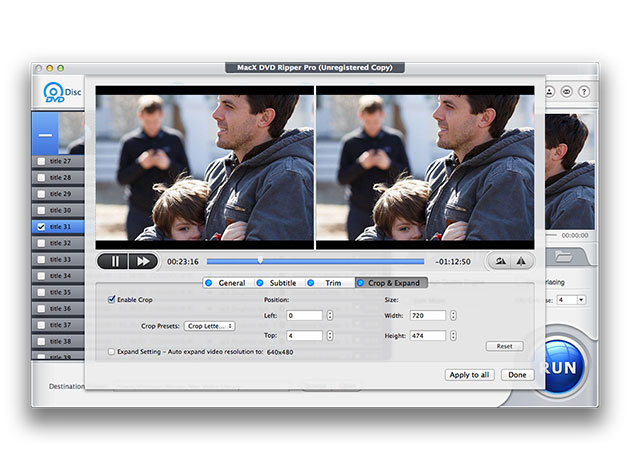
Task: Check the title 37 checkbox
Action: (41, 325)
